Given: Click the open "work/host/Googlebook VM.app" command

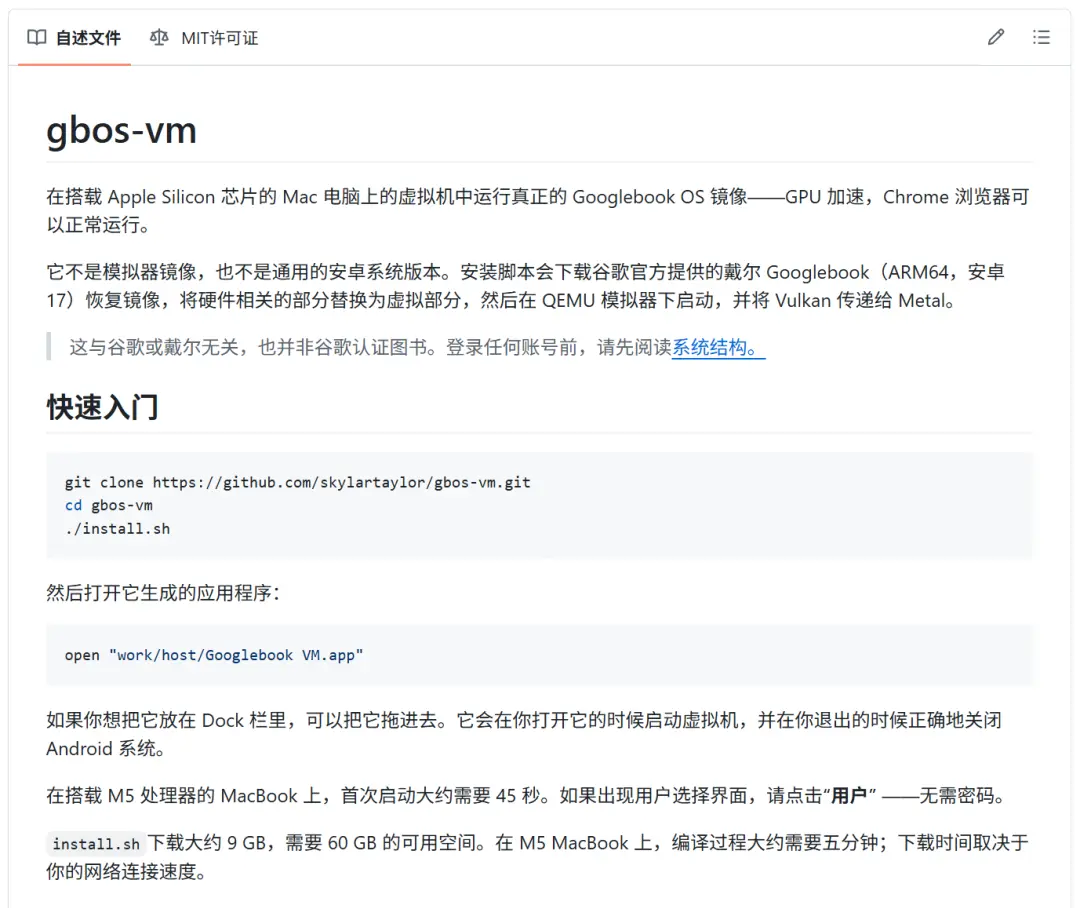Looking at the screenshot, I should [214, 654].
